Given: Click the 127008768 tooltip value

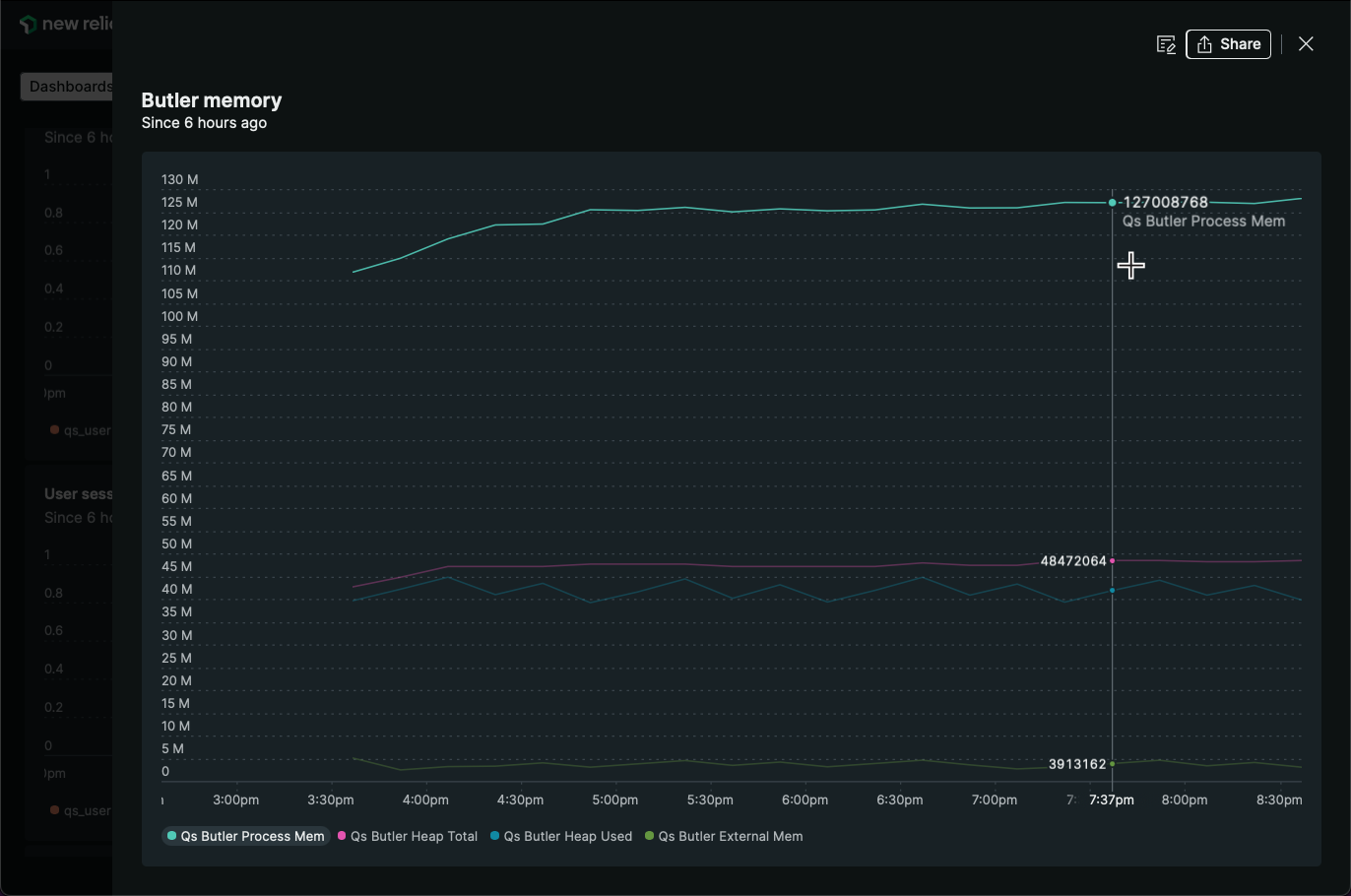Looking at the screenshot, I should pos(1166,202).
